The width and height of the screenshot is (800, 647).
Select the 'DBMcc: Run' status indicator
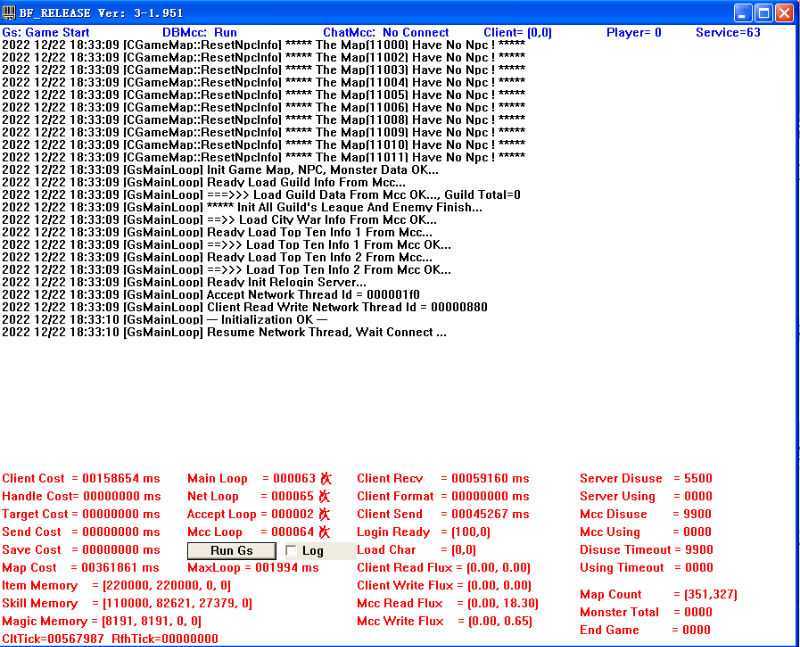click(199, 33)
